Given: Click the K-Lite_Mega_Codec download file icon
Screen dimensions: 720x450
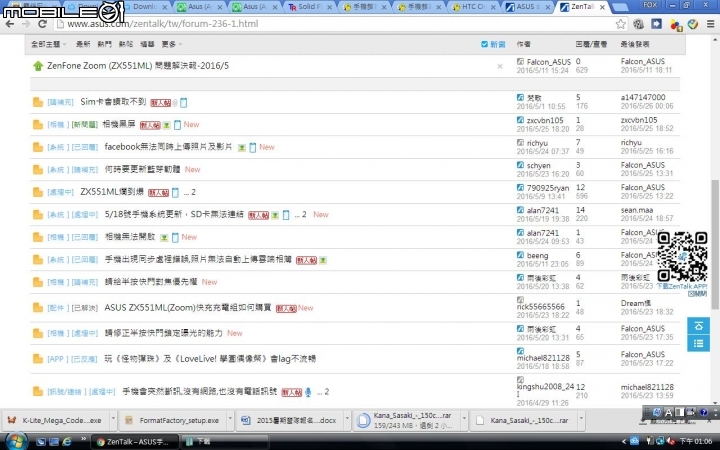Looking at the screenshot, I should [12, 420].
